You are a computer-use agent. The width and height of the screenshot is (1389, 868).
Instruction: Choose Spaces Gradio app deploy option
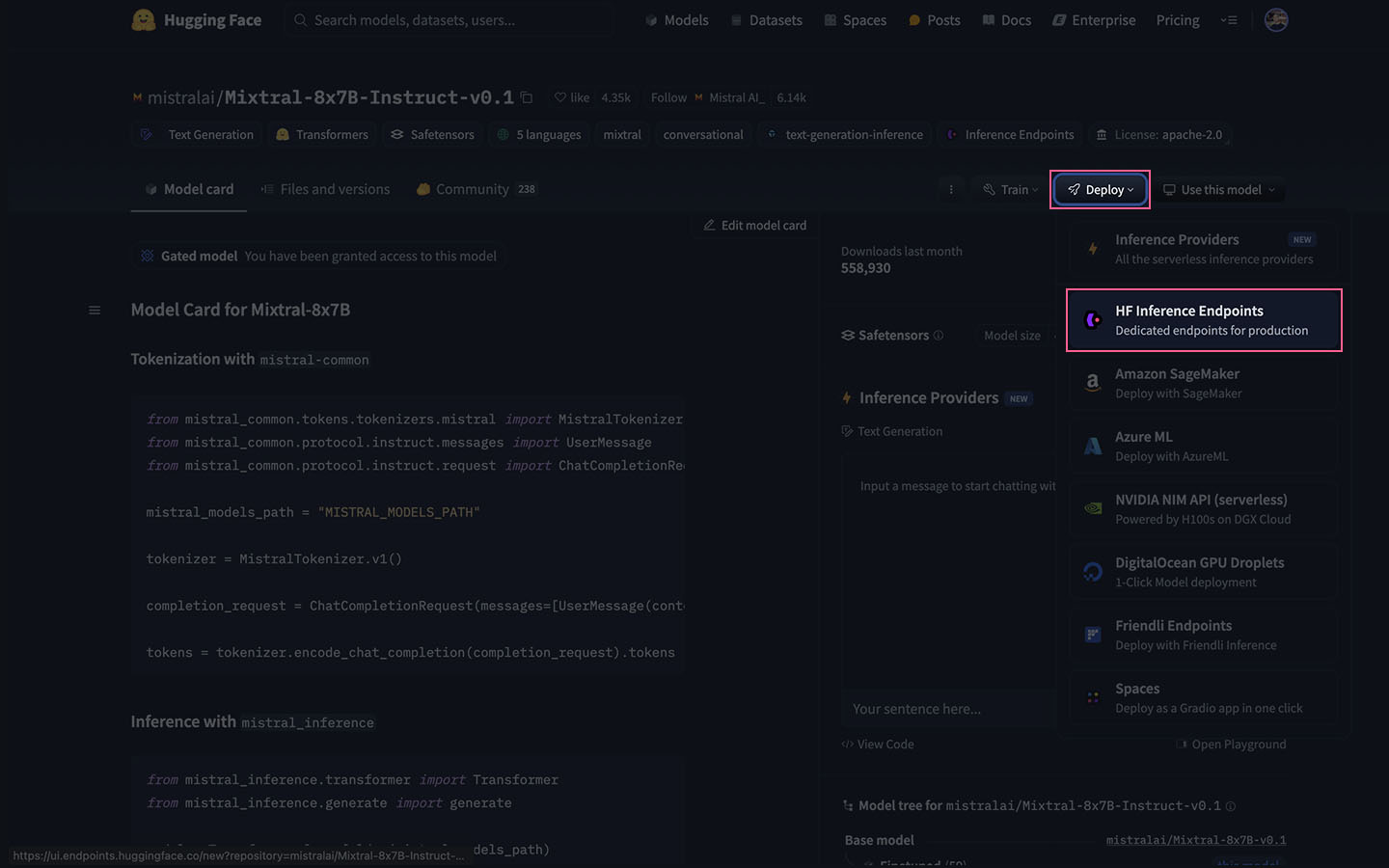pyautogui.click(x=1204, y=697)
